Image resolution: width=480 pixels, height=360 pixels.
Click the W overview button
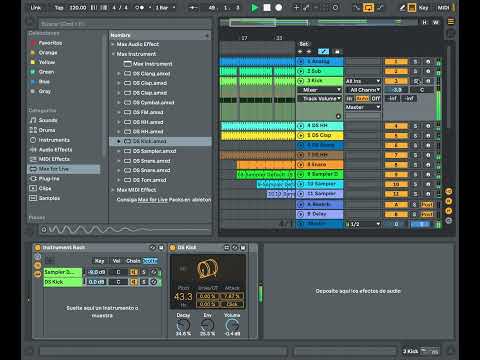coord(436,22)
